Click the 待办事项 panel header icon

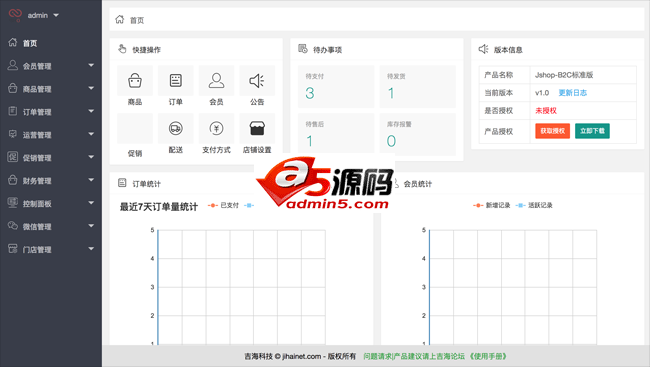coord(303,49)
